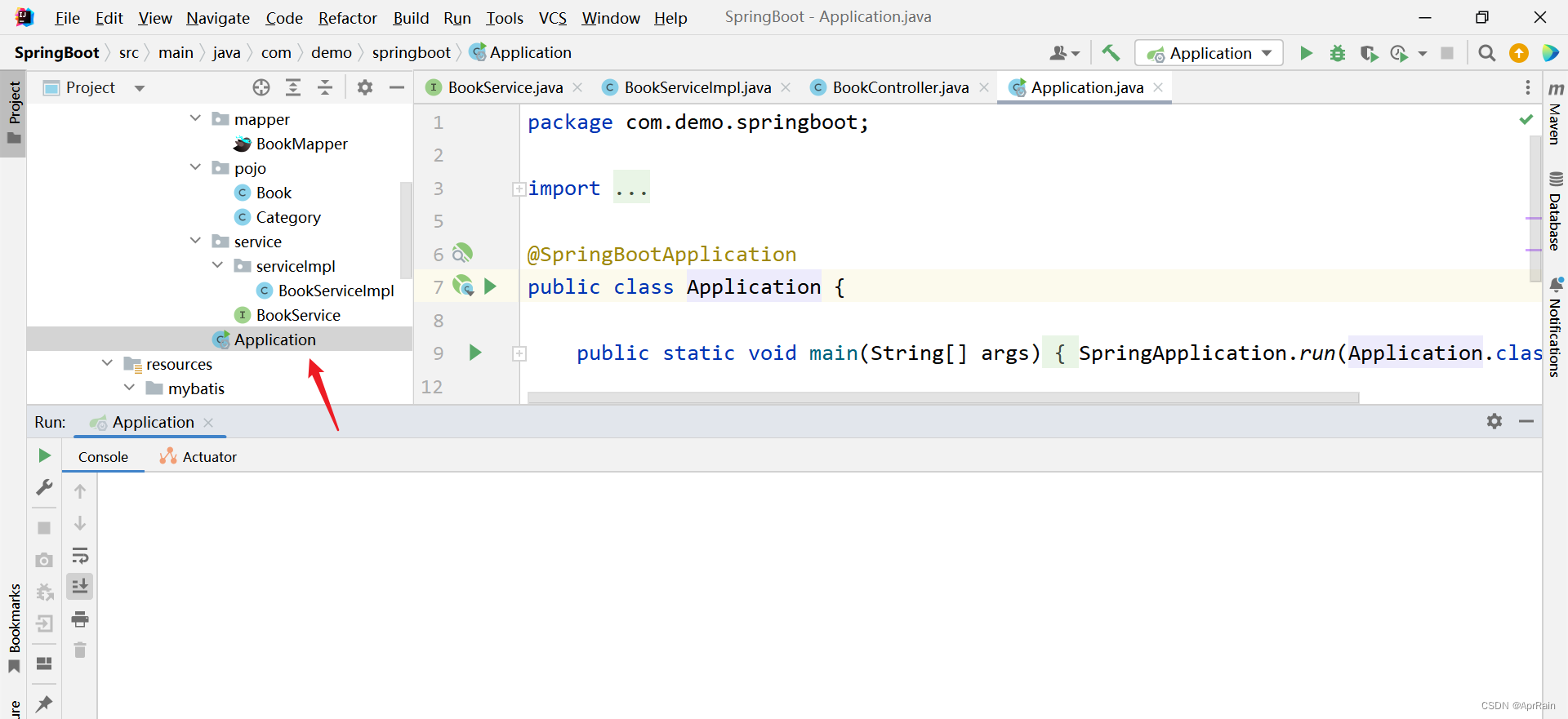Select the Category class in tree
Viewport: 1568px width, 719px height.
(287, 217)
